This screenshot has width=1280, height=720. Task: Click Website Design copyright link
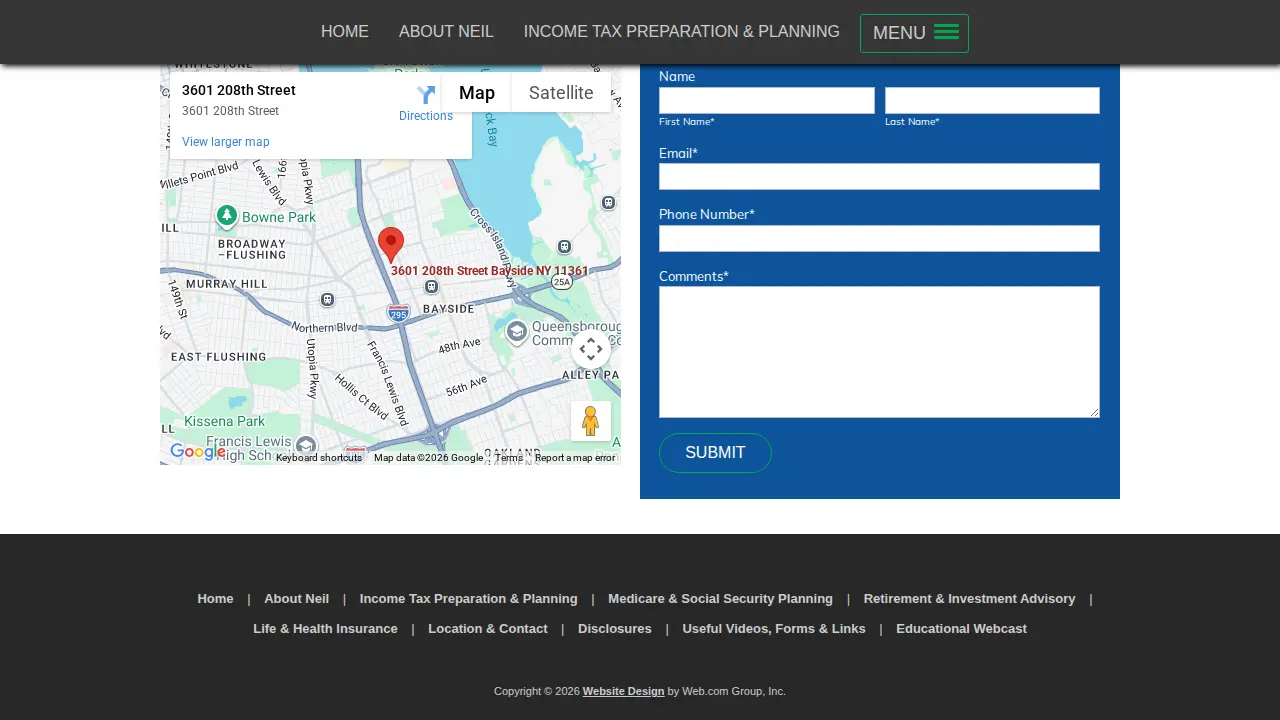(x=623, y=691)
